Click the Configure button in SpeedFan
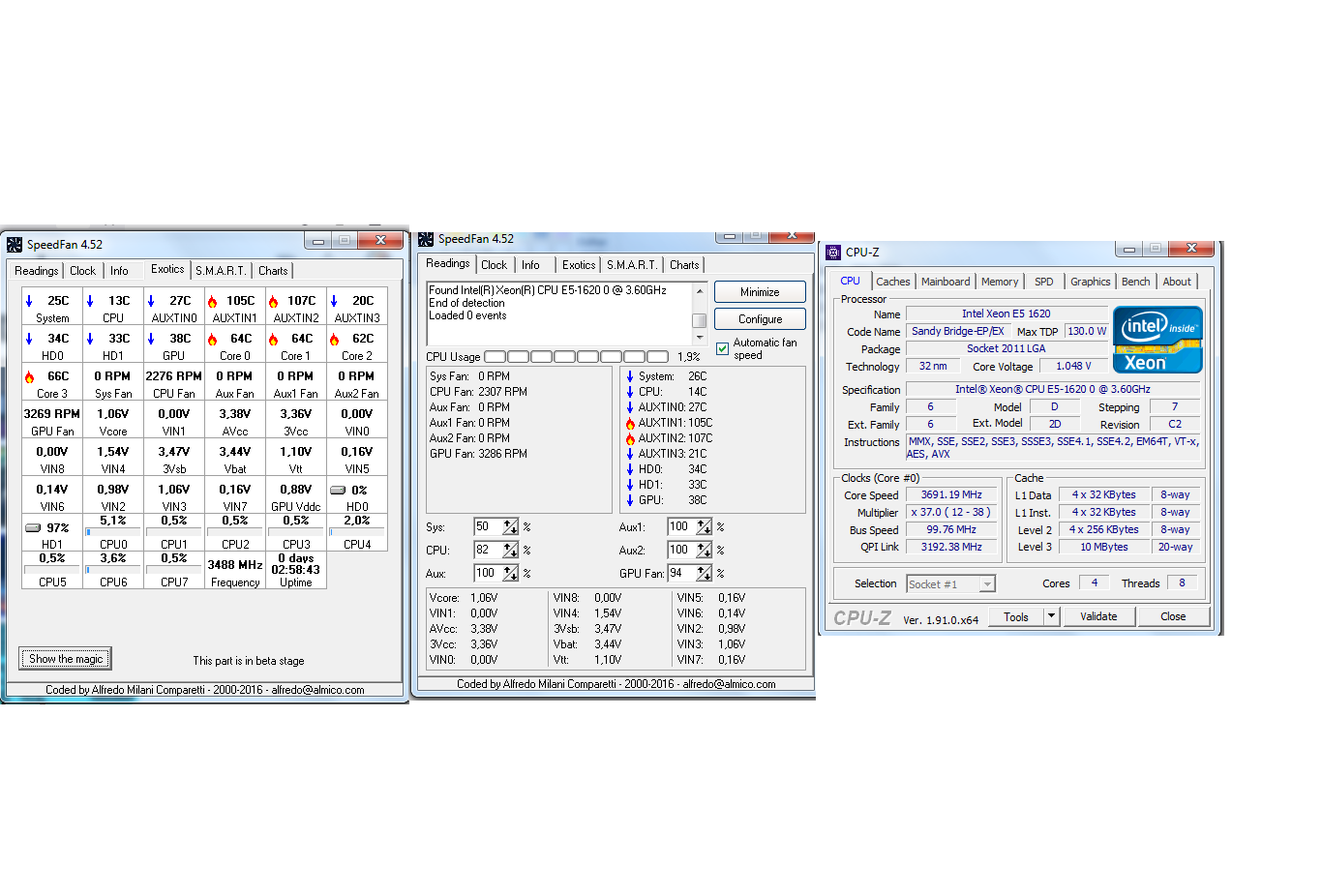 [760, 319]
